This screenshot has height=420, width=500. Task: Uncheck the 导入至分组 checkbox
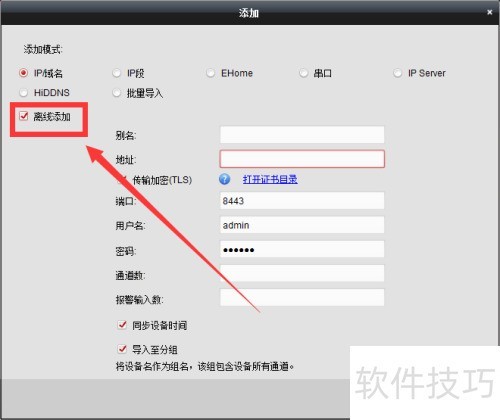coord(122,349)
